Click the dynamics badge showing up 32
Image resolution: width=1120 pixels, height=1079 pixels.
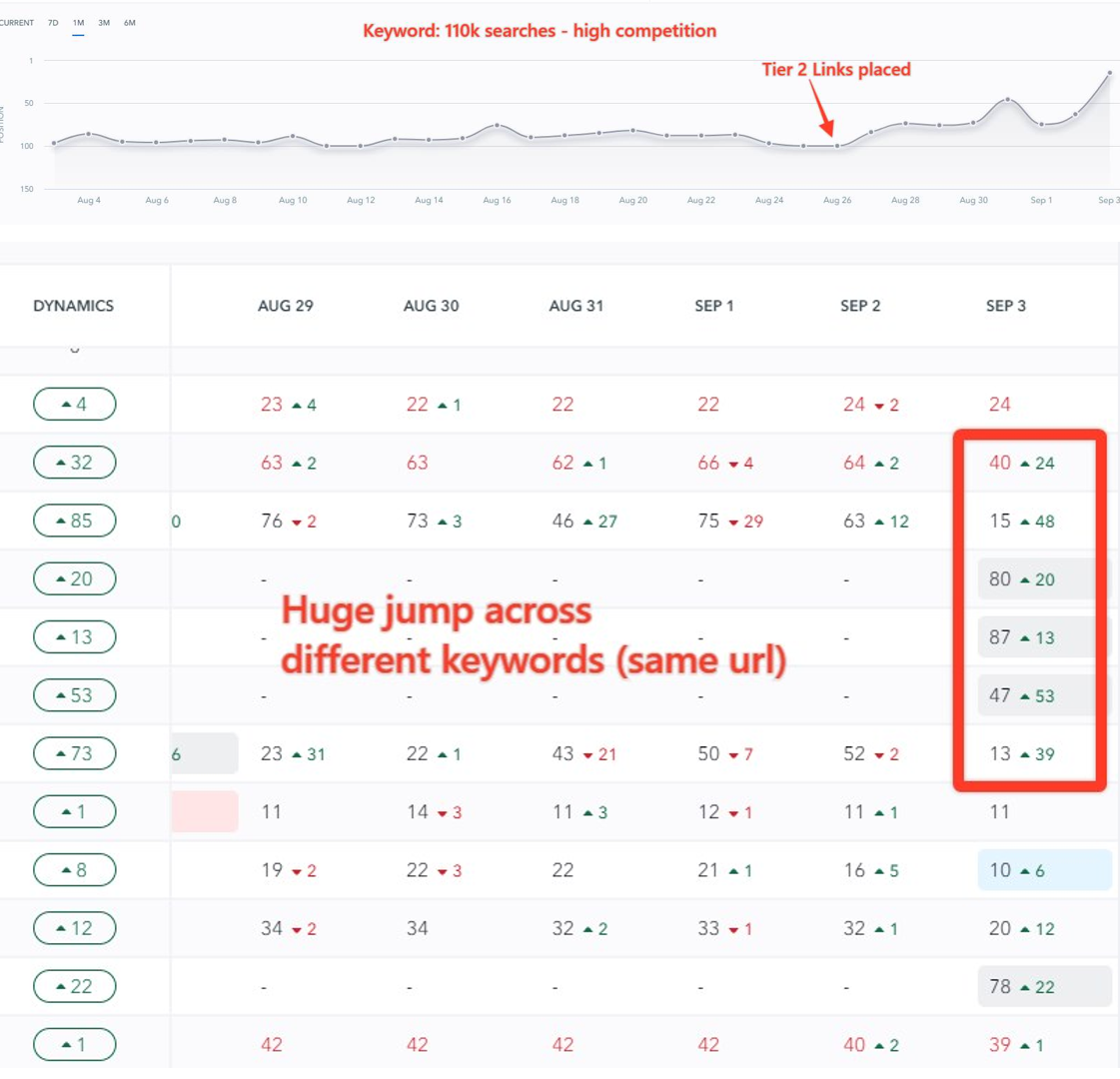(74, 463)
